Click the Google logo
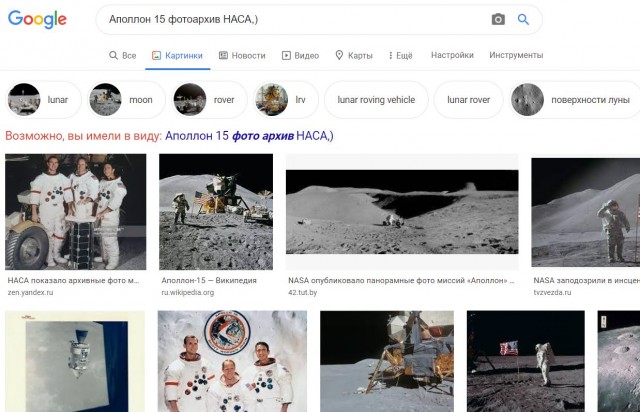This screenshot has width=640, height=412. tap(37, 19)
